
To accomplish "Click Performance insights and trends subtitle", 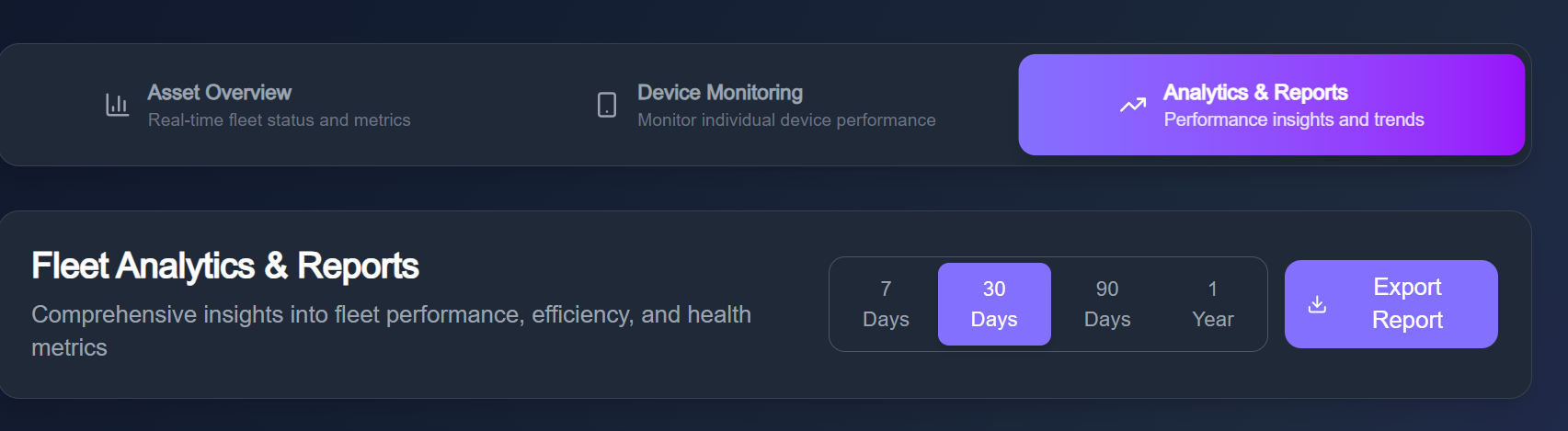I will [x=1293, y=120].
